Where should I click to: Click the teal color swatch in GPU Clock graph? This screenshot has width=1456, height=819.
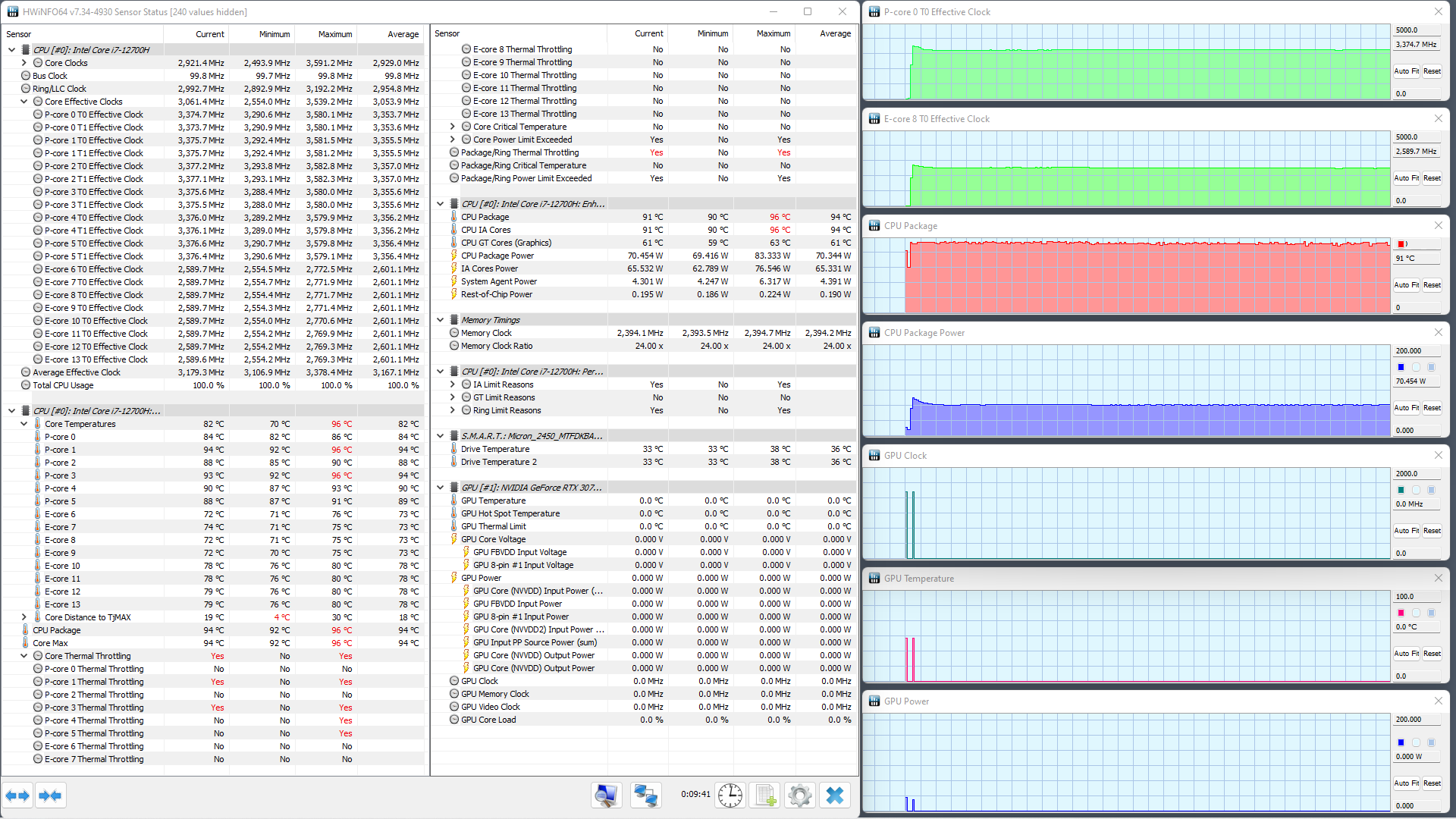click(1401, 490)
